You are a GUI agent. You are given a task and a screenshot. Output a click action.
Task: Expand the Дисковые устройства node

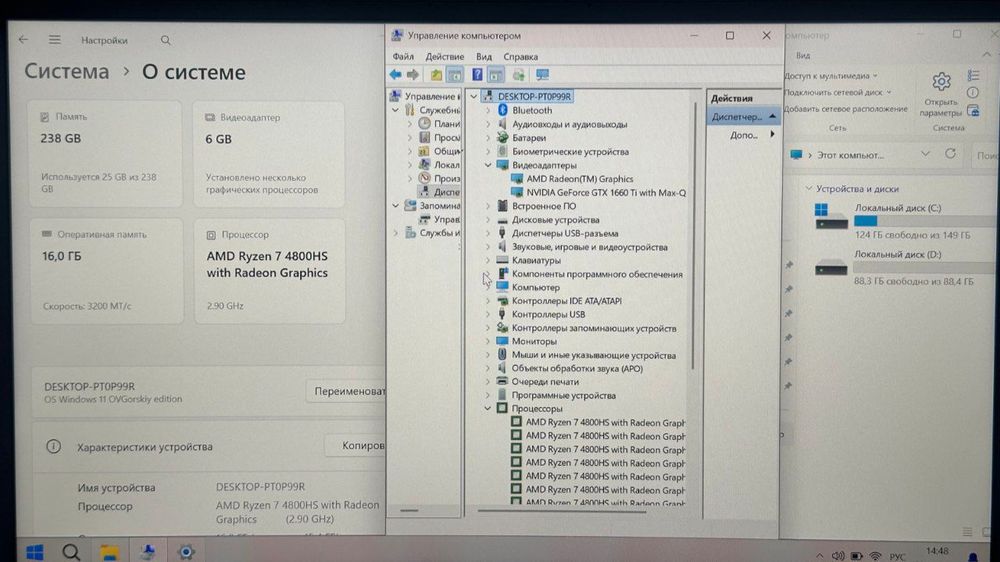pos(488,219)
